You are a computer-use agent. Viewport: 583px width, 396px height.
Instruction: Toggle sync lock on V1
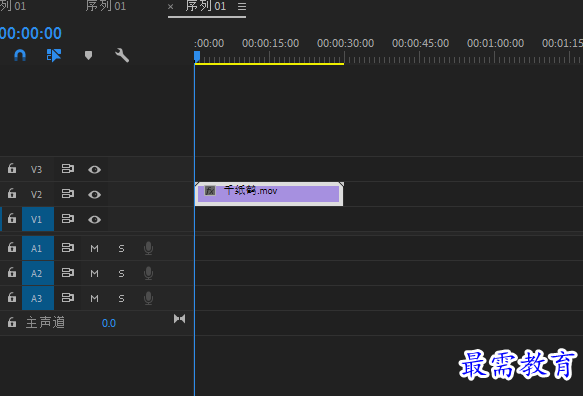(68, 219)
